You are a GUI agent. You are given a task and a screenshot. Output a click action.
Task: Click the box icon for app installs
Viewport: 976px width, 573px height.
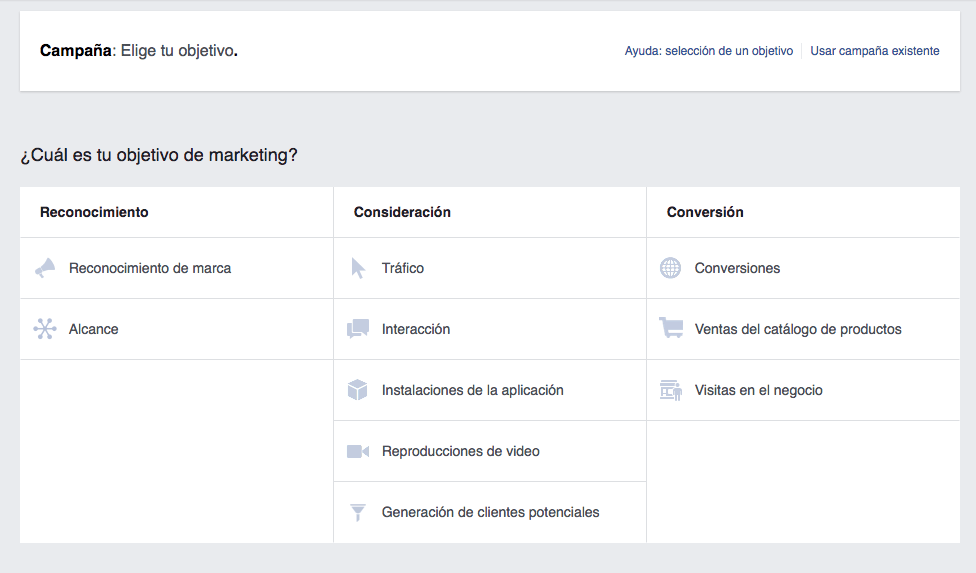point(357,390)
